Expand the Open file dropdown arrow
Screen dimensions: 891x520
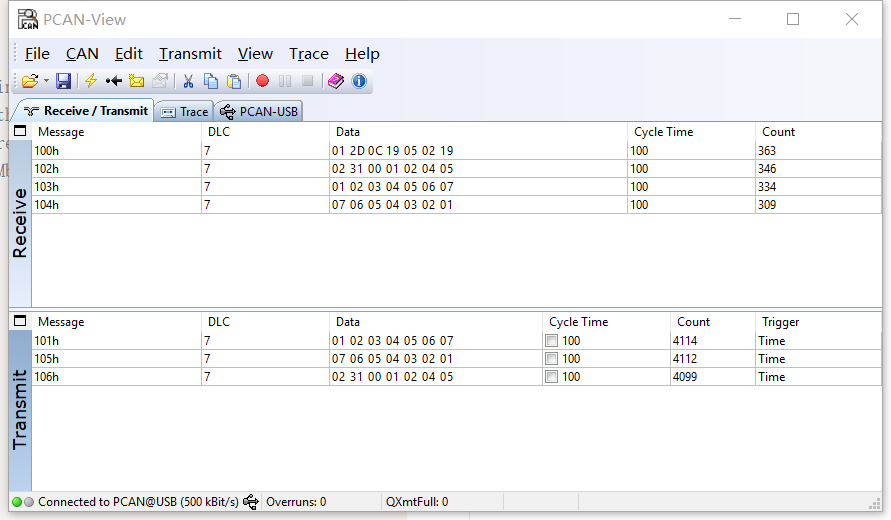47,81
